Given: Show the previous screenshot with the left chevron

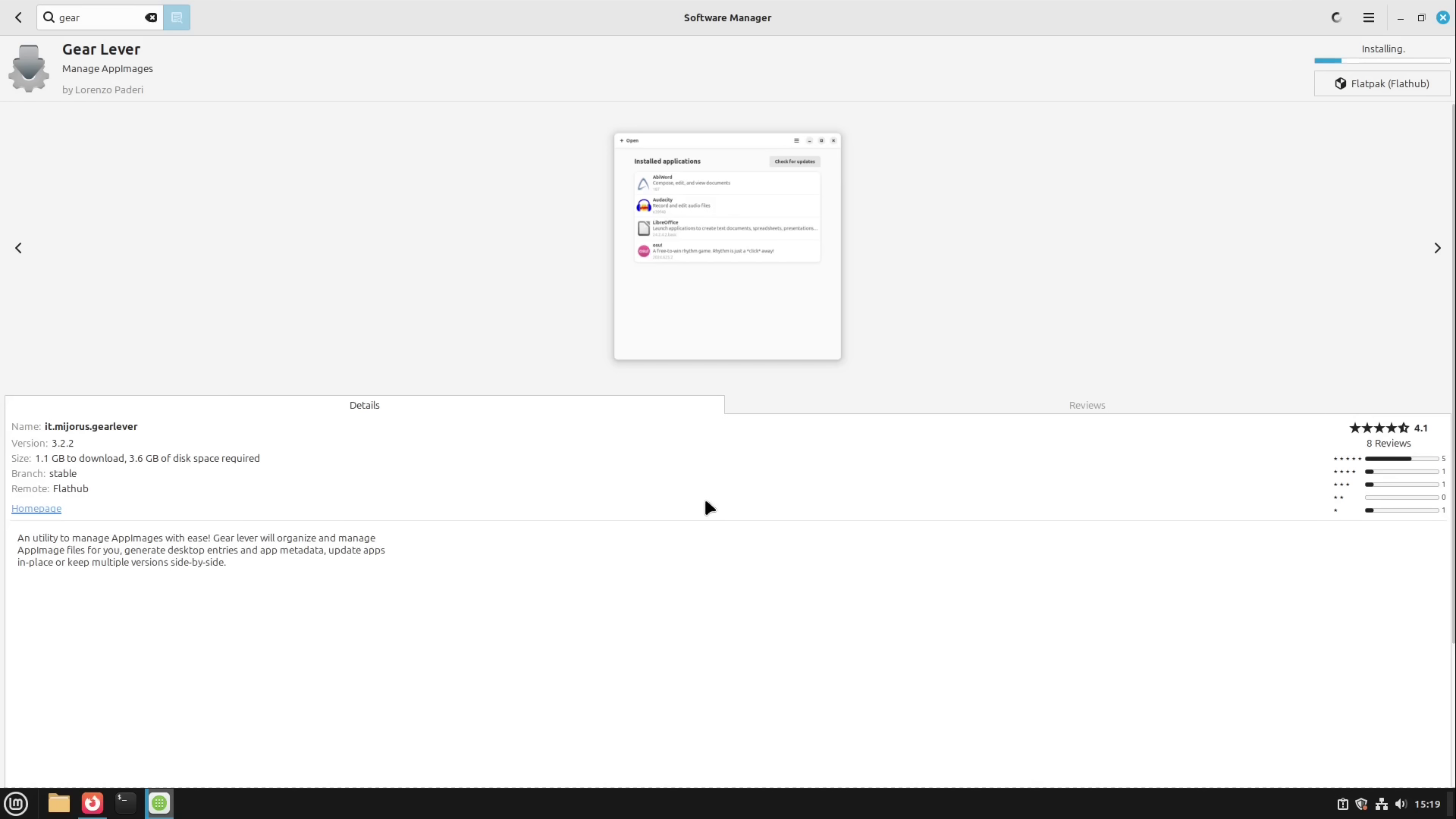Looking at the screenshot, I should tap(18, 248).
